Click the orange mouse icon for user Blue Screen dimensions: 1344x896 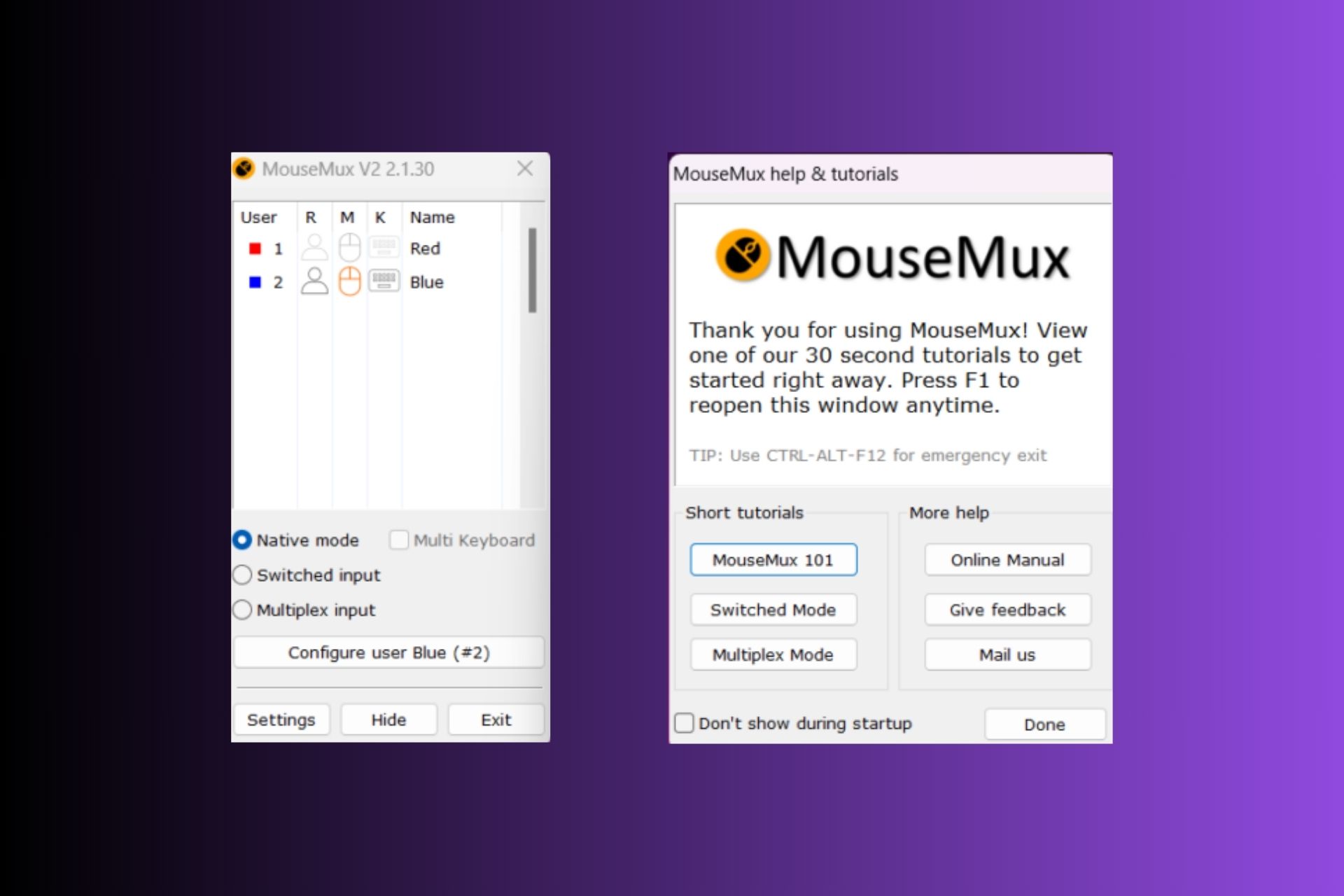[348, 281]
